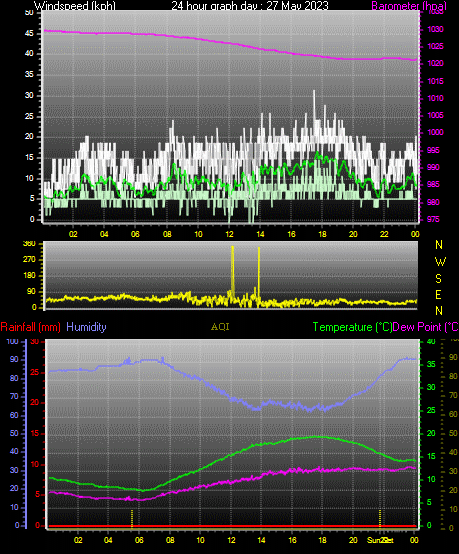Click the 975 value on the barometer axis
The height and width of the screenshot is (554, 459).
[x=433, y=219]
